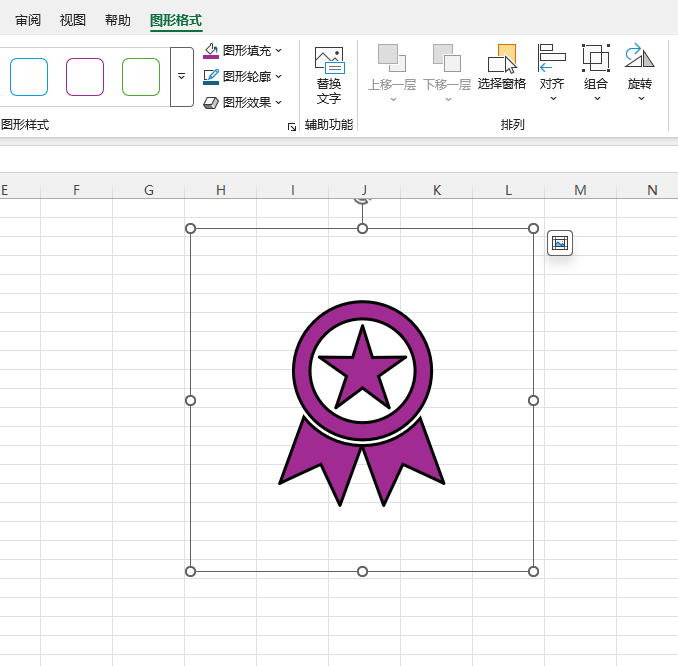This screenshot has height=666, width=678.
Task: Click the 下移一层 send backward icon
Action: click(x=447, y=58)
